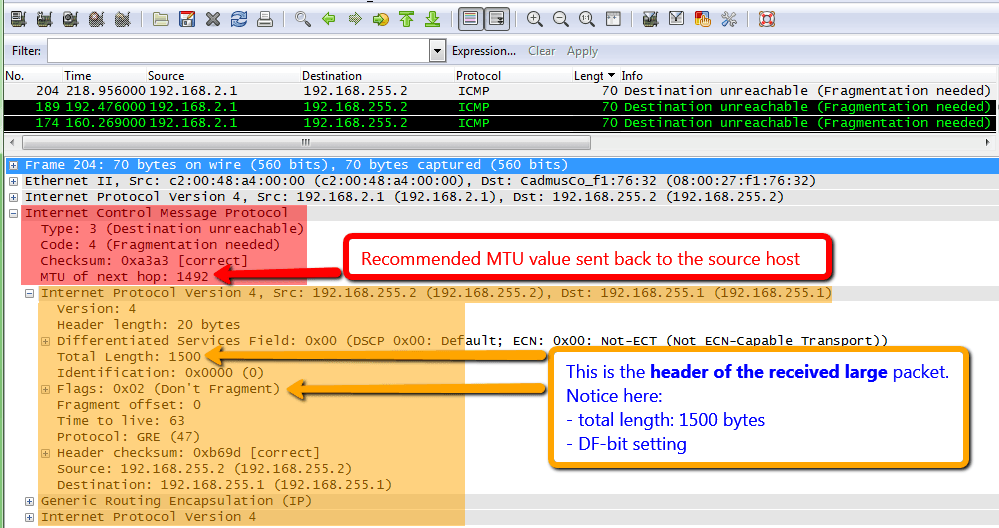Image resolution: width=999 pixels, height=528 pixels.
Task: Open the coloring rules editor
Action: [x=703, y=19]
